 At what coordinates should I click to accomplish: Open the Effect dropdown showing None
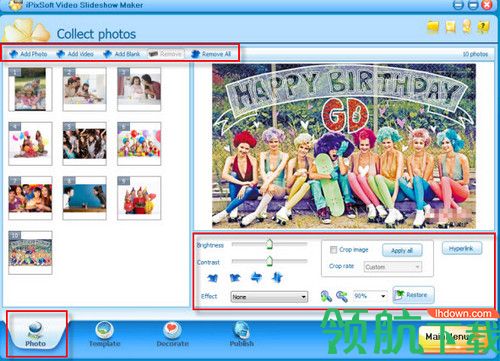[269, 297]
